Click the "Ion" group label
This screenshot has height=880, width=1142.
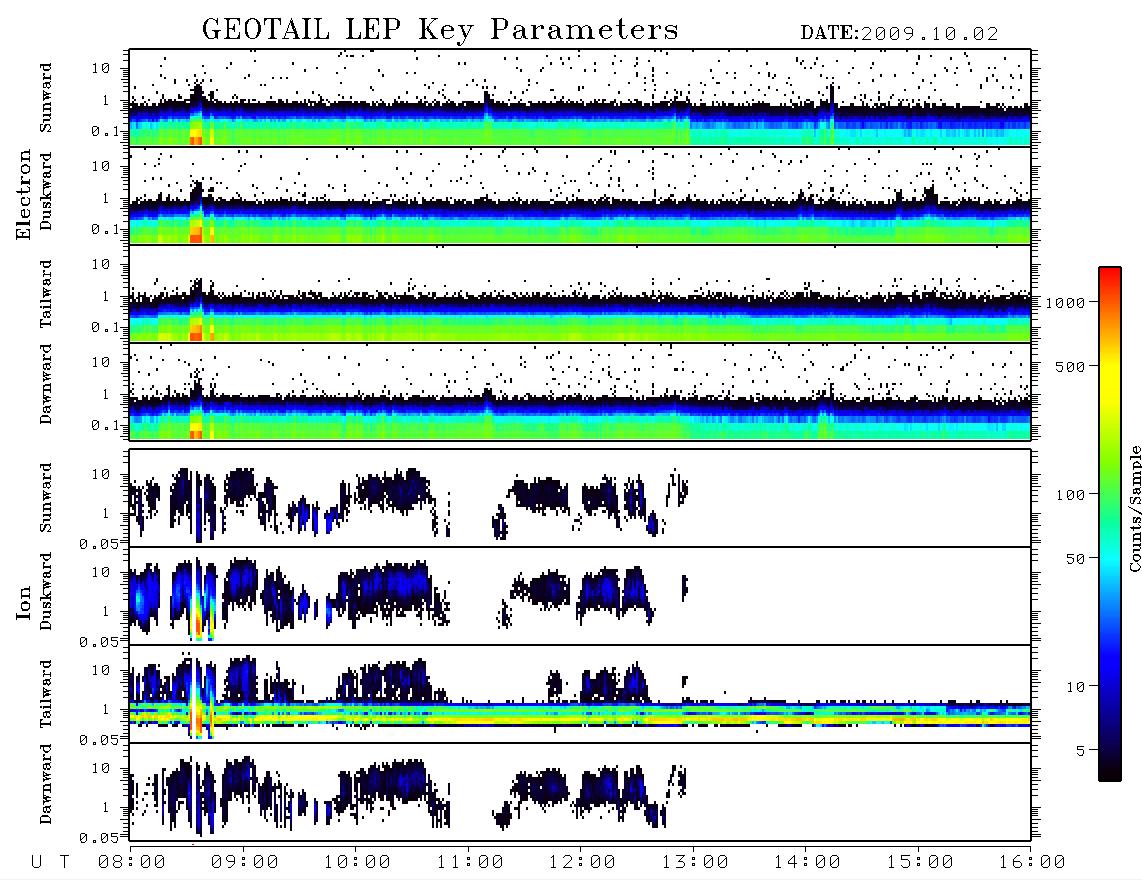click(x=24, y=602)
